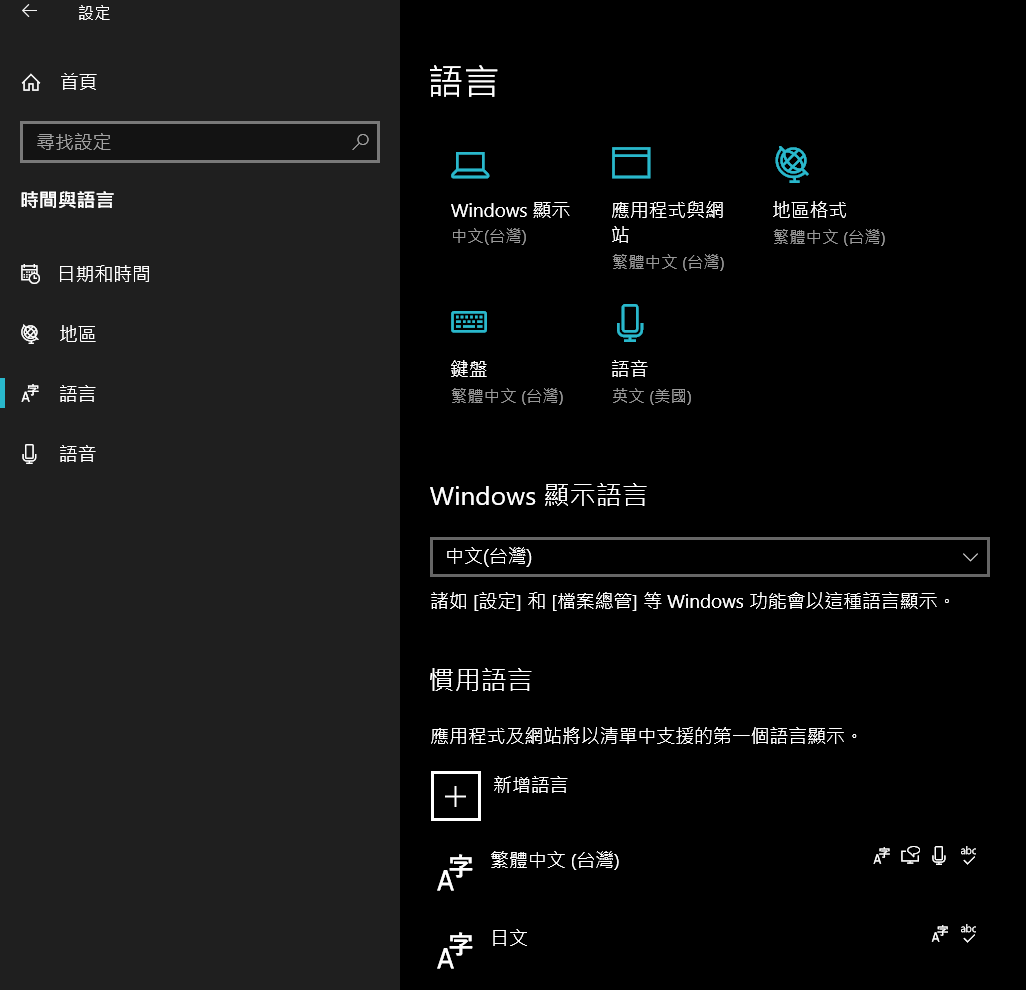The image size is (1026, 990).
Task: Open the Windows 顯示語言 dropdown
Action: point(709,557)
